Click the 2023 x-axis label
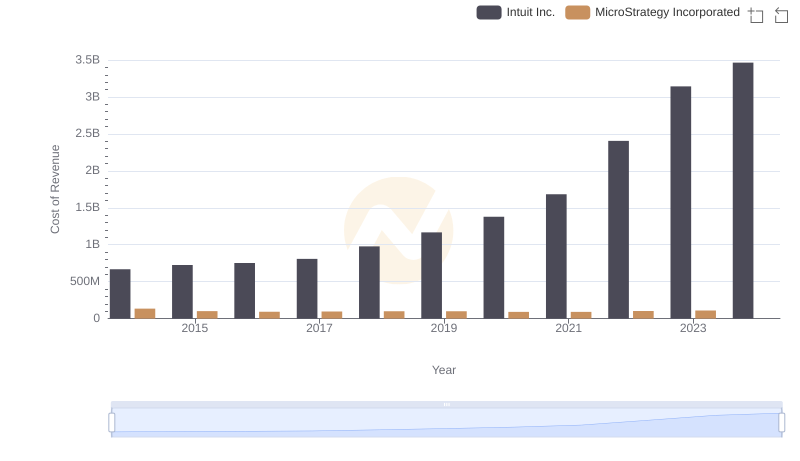Screen dimensions: 800x461 point(693,328)
